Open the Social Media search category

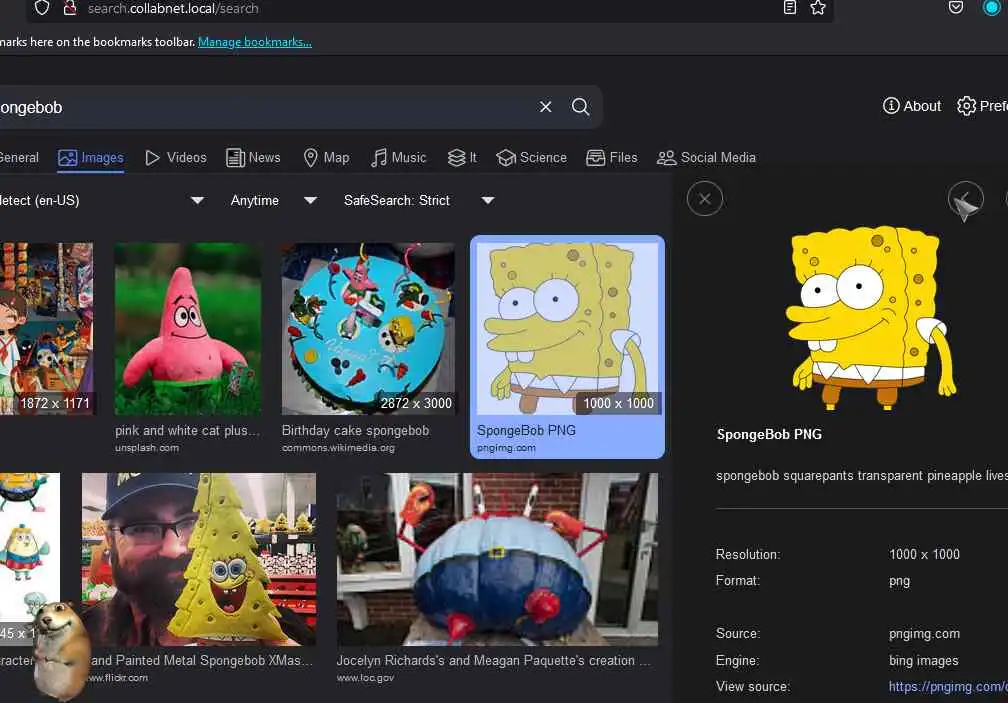click(x=706, y=157)
